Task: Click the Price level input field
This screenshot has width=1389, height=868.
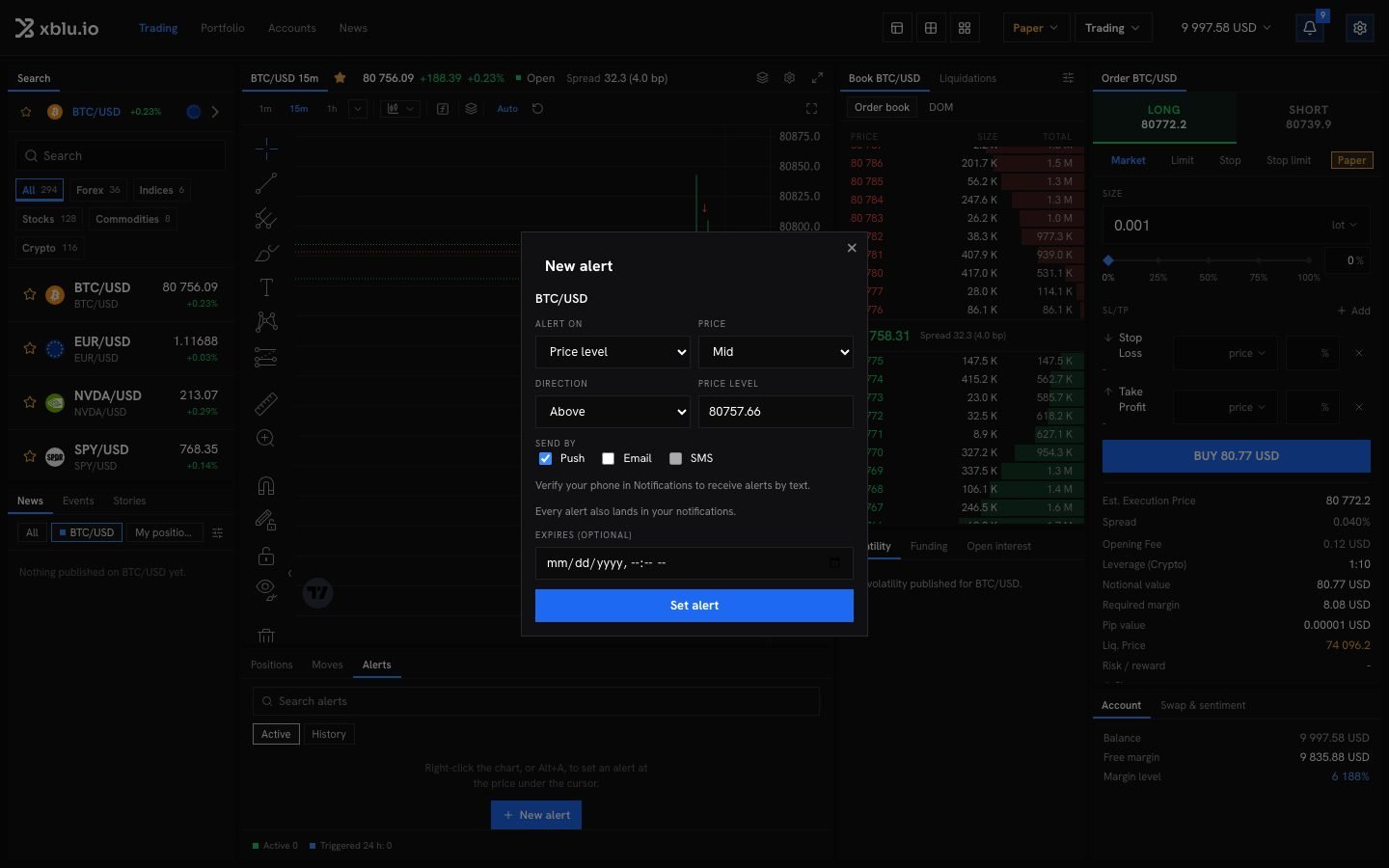Action: [776, 412]
